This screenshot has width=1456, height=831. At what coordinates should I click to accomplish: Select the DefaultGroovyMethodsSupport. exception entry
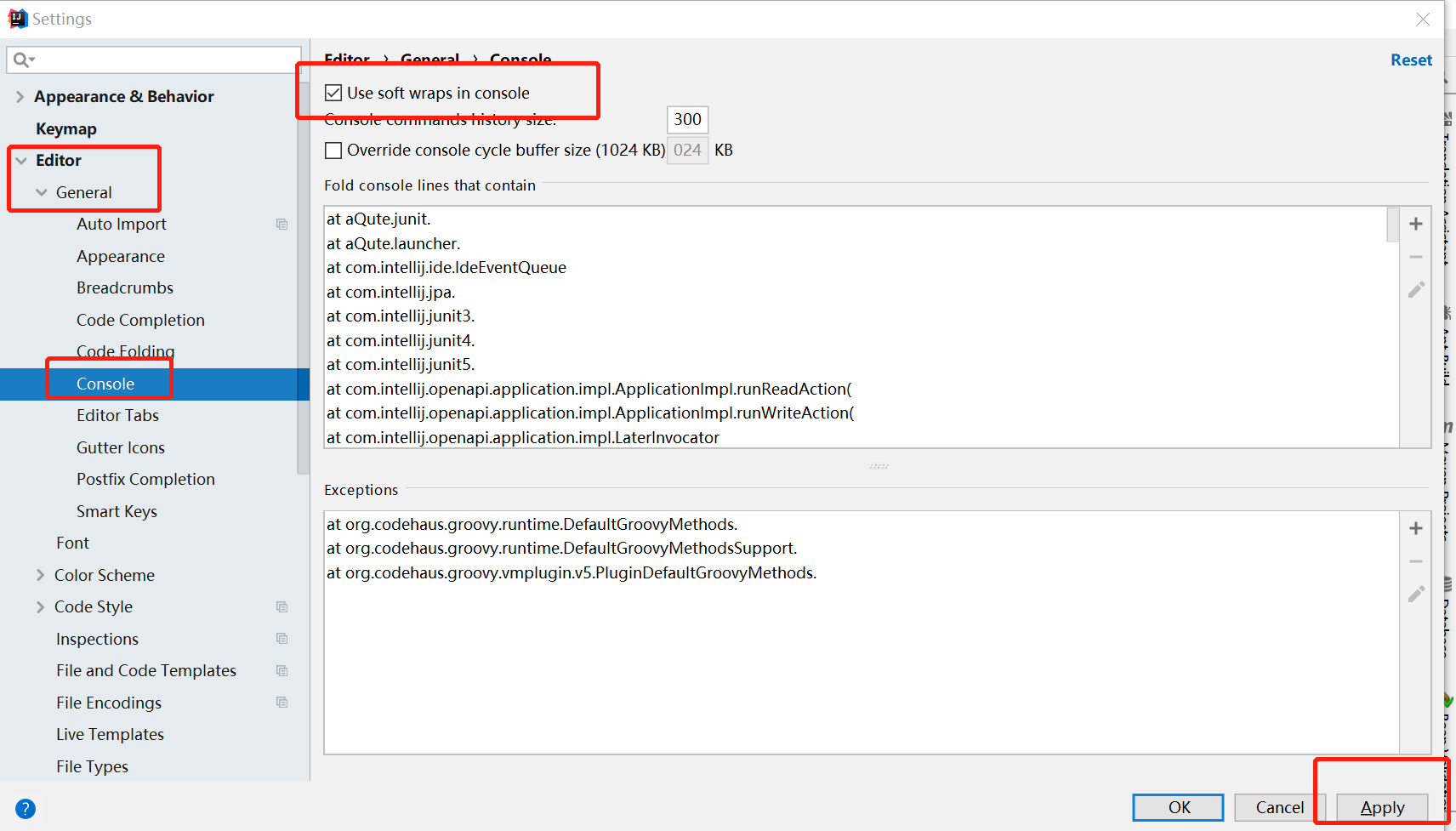[x=562, y=549]
